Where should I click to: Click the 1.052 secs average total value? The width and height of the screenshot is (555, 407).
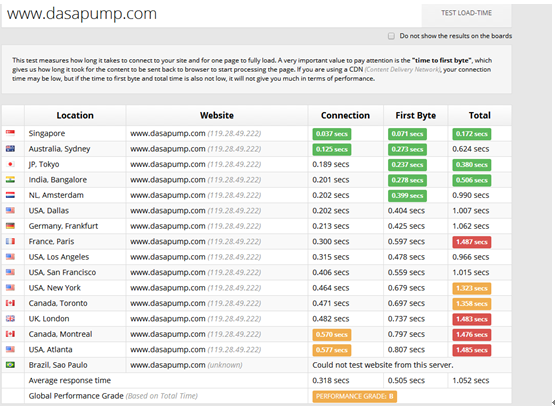[x=471, y=380]
